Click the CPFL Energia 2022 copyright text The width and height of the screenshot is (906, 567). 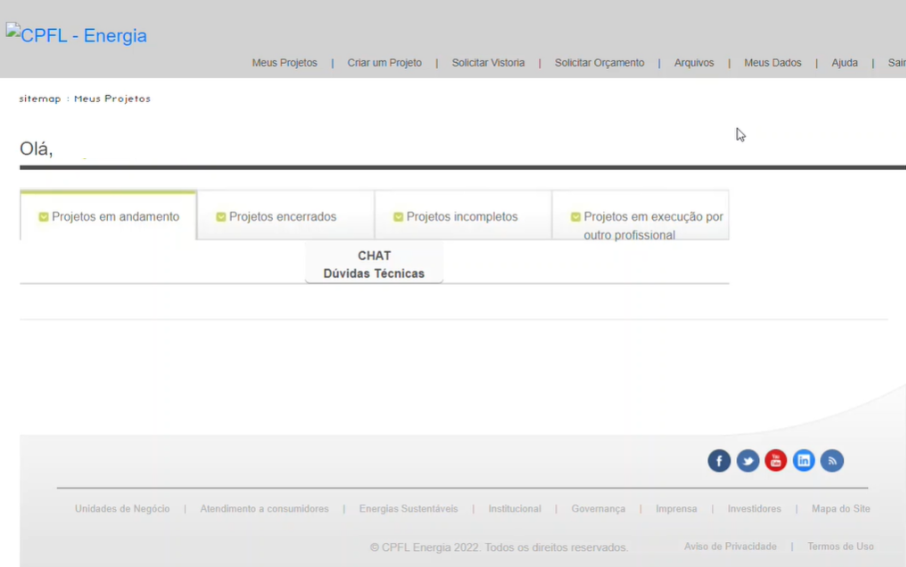[499, 547]
